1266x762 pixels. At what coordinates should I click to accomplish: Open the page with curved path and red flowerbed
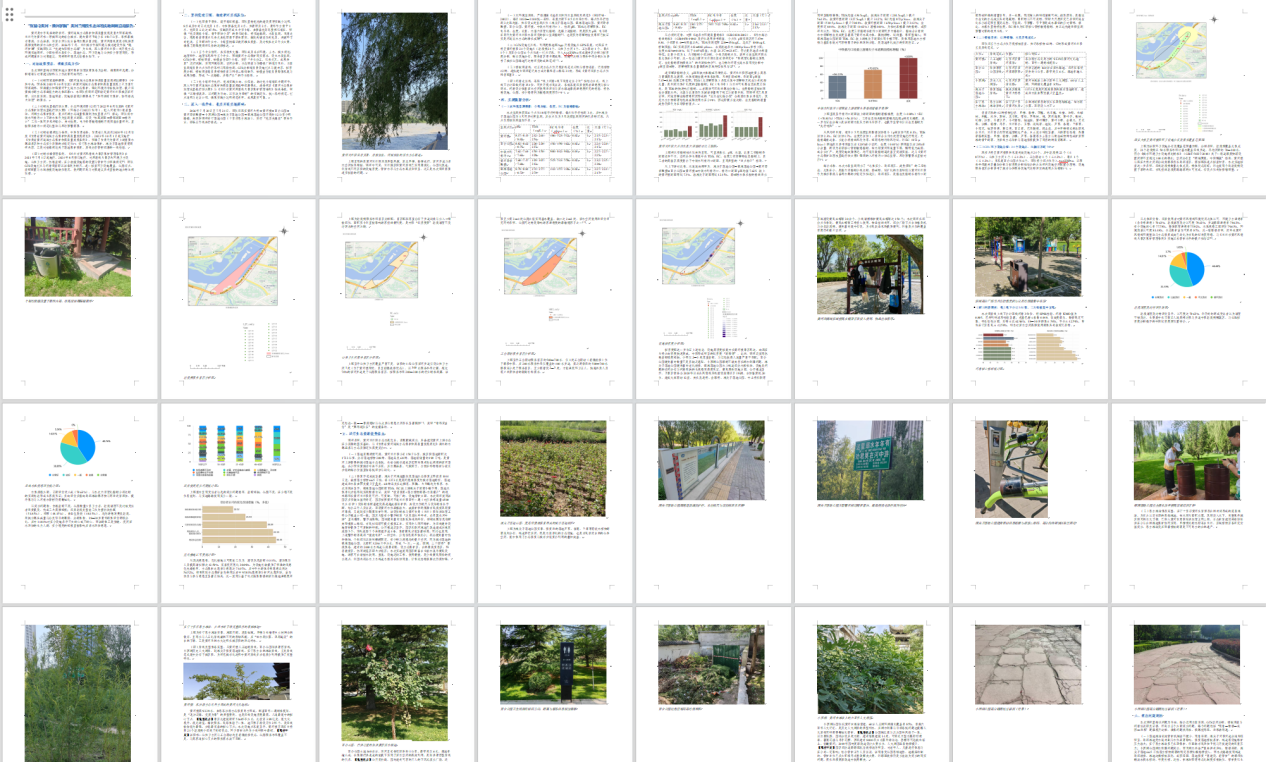point(1187,684)
